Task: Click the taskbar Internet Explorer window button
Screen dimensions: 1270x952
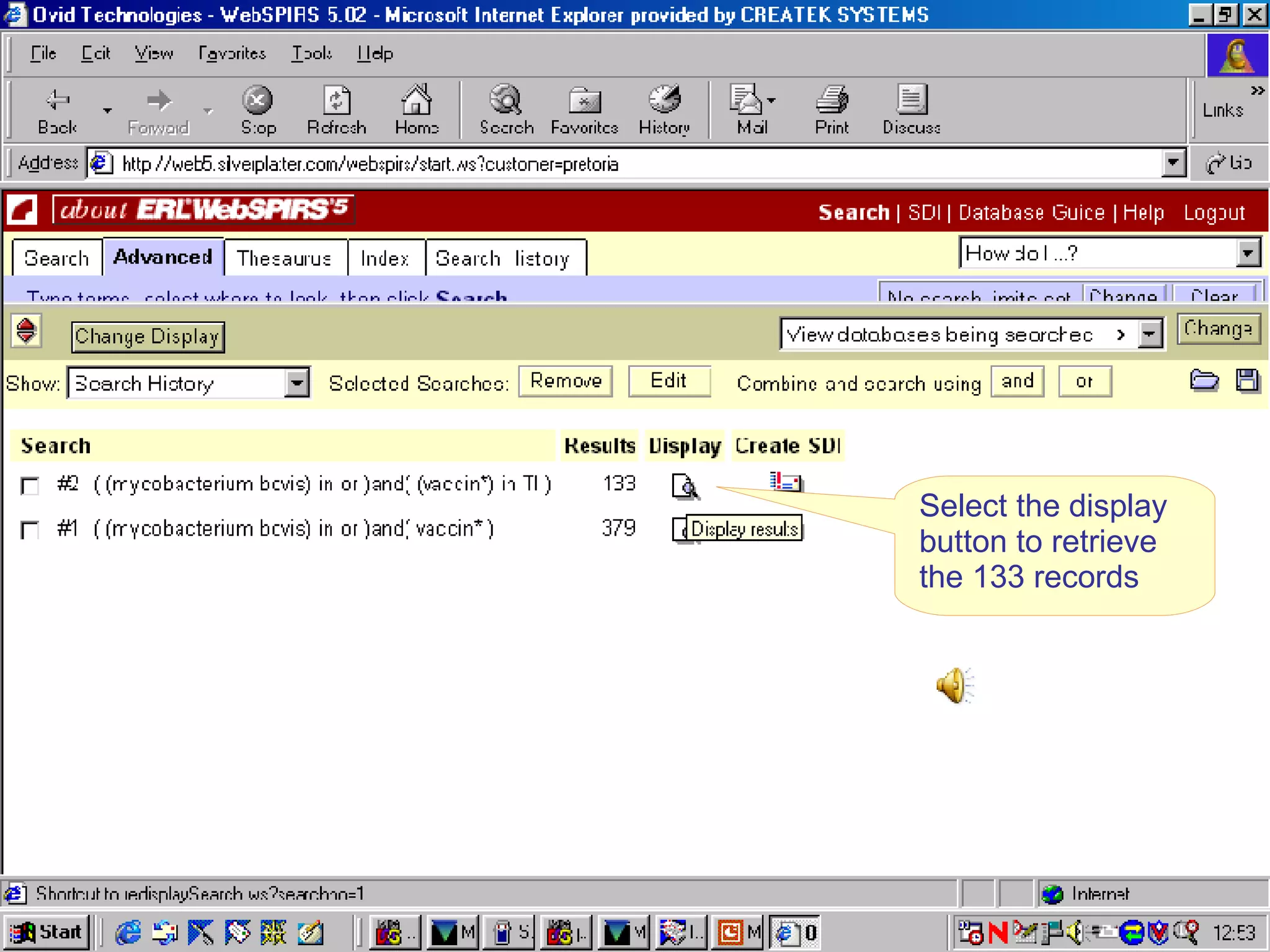Action: click(x=795, y=932)
